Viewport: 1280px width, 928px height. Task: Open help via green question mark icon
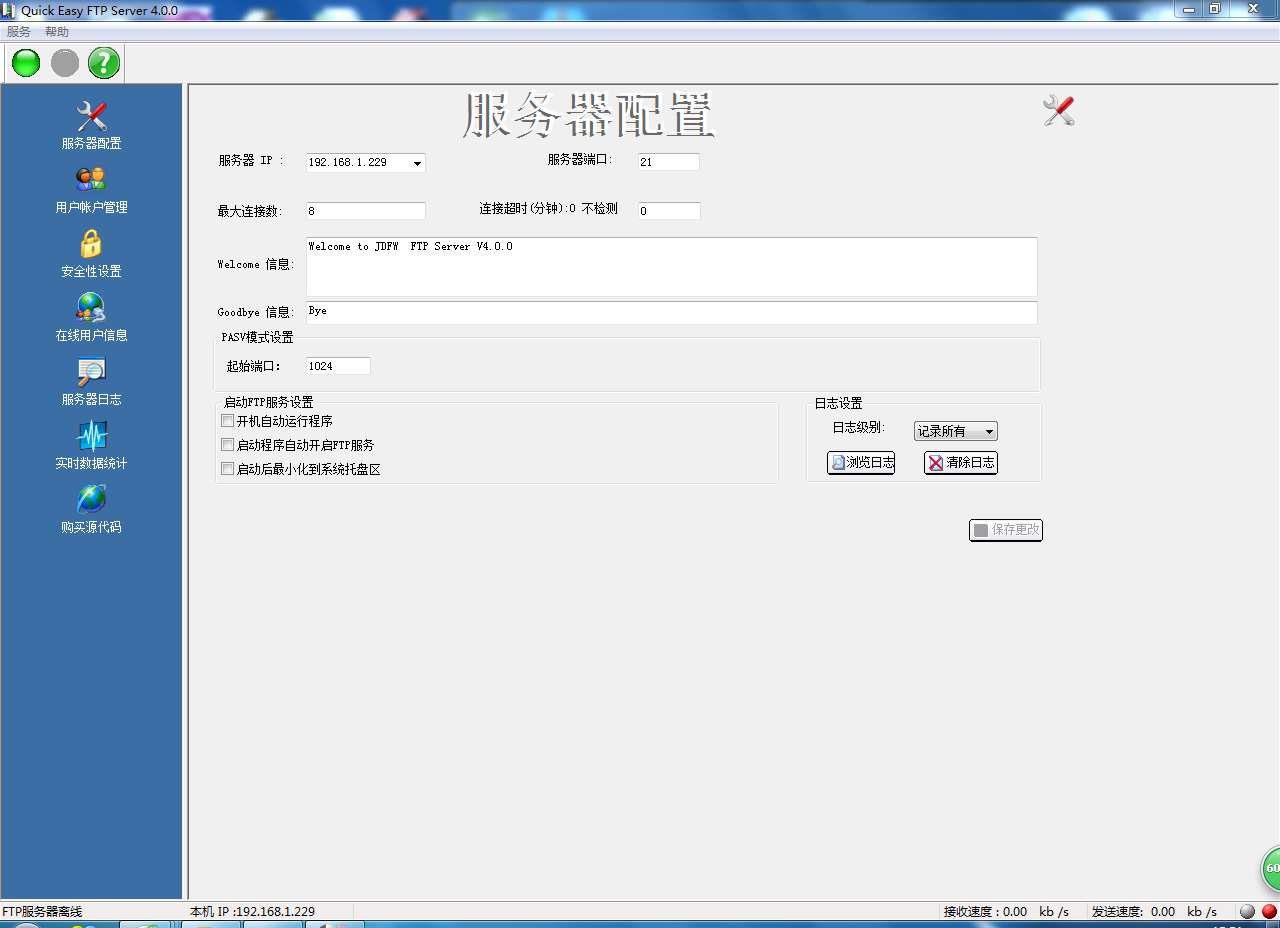point(104,63)
